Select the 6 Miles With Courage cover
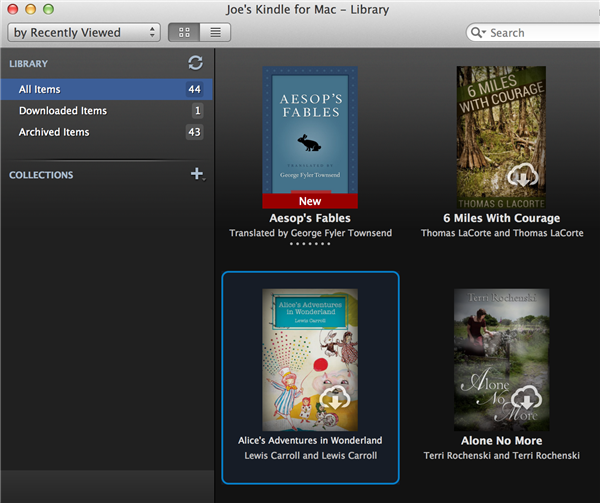The height and width of the screenshot is (503, 600). pos(501,137)
